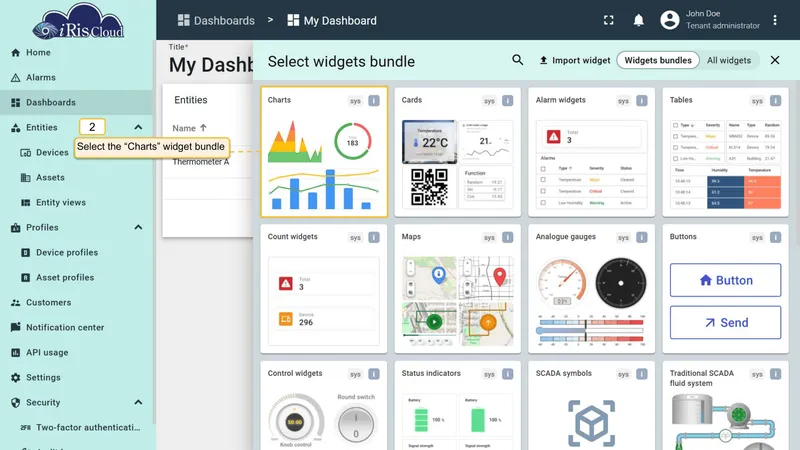Search widget bundles with magnifier icon
The width and height of the screenshot is (800, 450).
[x=517, y=60]
